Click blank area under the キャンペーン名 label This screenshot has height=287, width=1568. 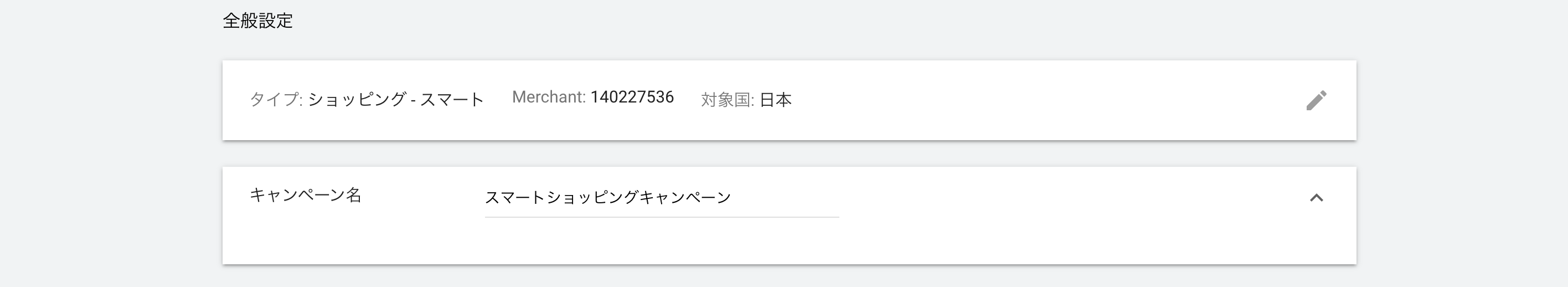click(306, 240)
